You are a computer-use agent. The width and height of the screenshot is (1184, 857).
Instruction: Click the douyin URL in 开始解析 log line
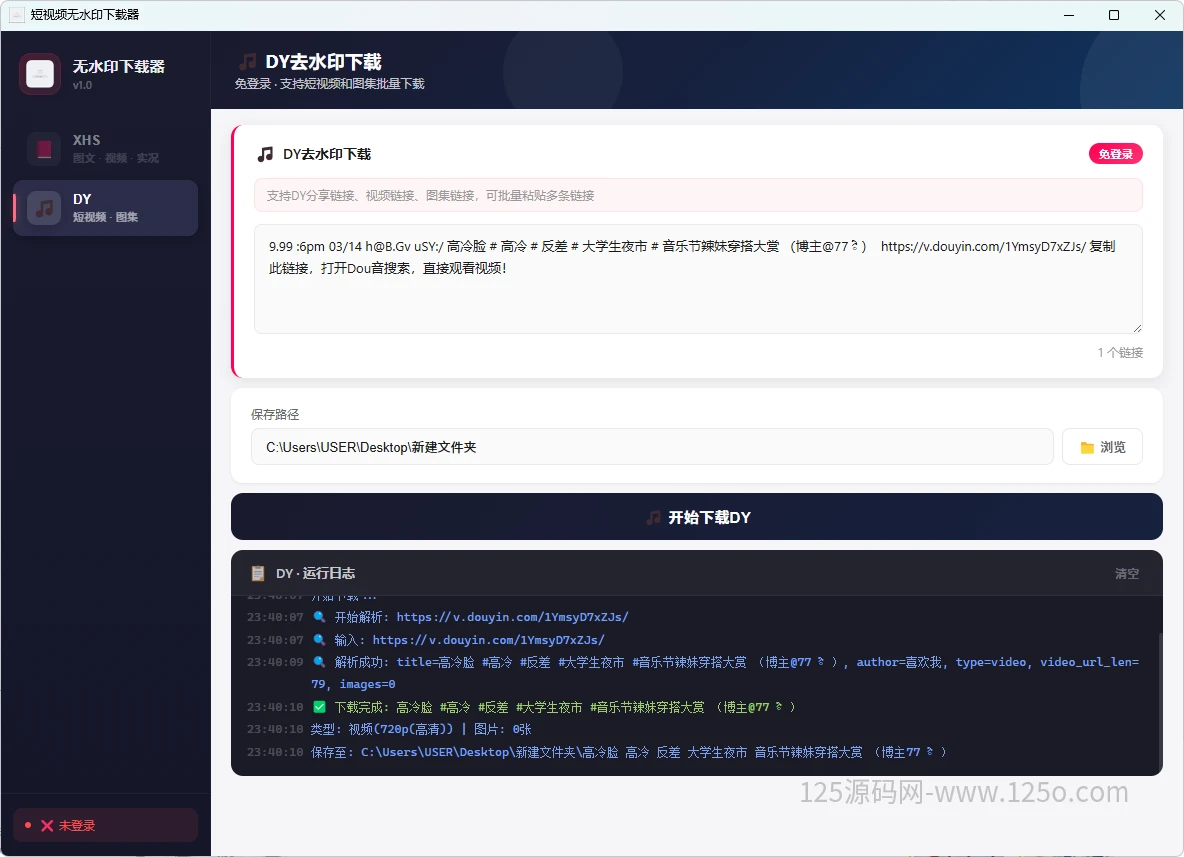point(512,617)
